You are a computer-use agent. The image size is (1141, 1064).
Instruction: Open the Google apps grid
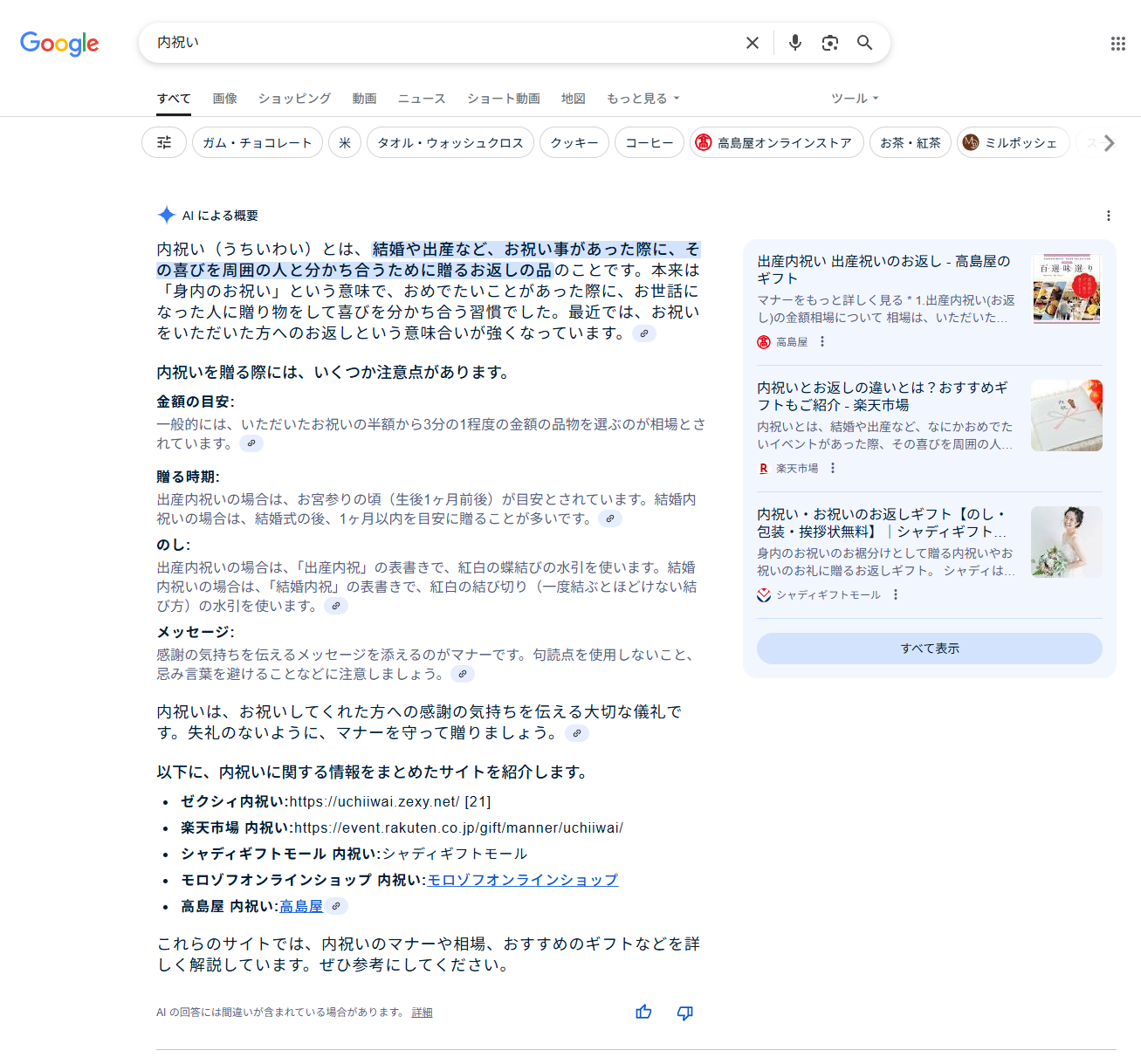coord(1117,44)
